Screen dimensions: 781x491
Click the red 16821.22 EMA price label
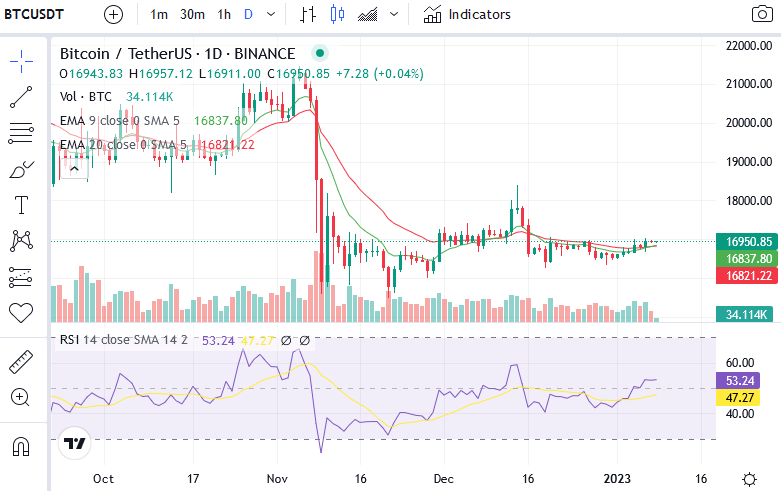pyautogui.click(x=746, y=275)
